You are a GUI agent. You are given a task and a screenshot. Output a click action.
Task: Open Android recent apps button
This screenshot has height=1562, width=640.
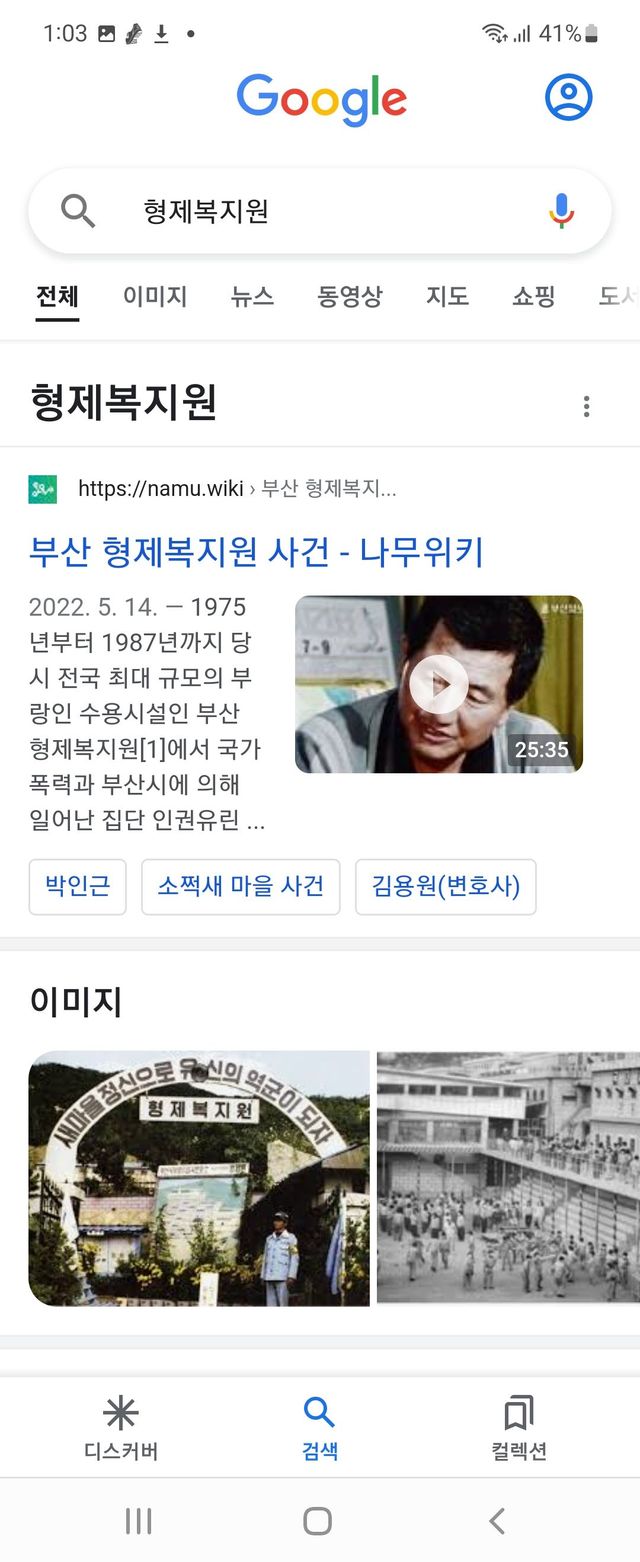click(138, 1521)
